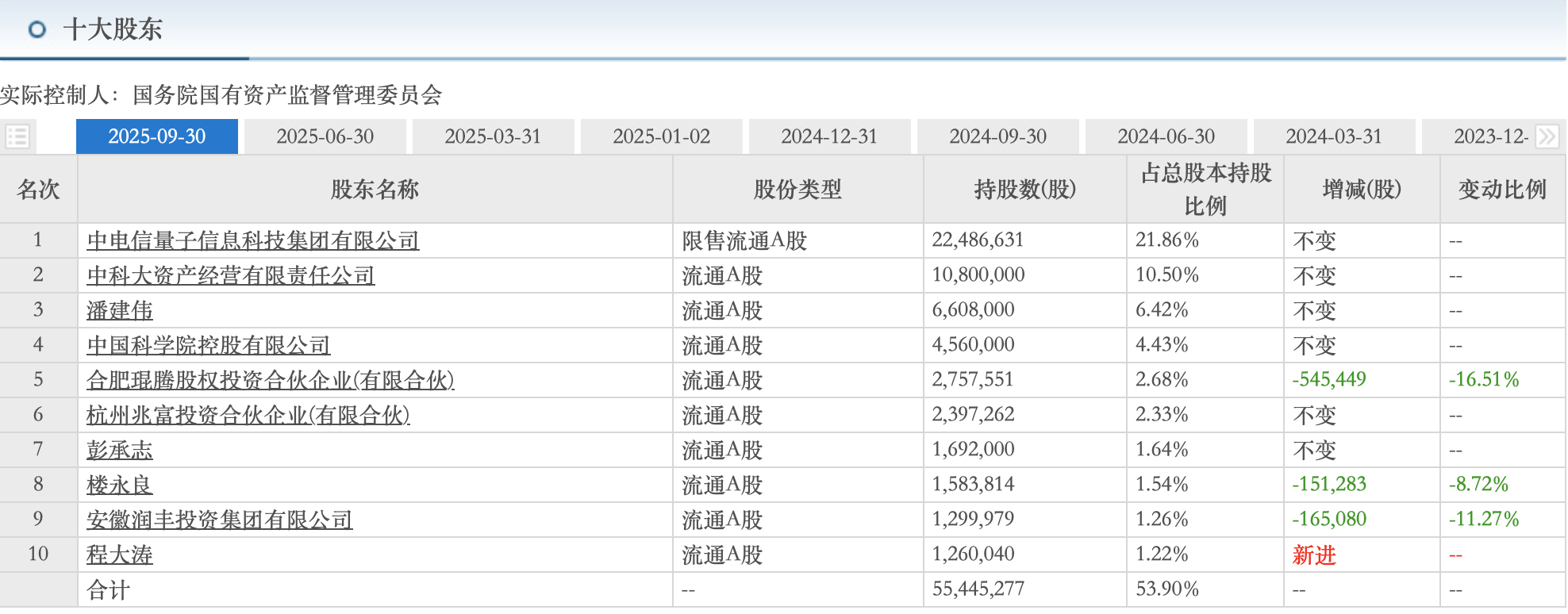The image size is (1568, 614).
Task: Open 合肥琨腾股权投资合伙企业 link
Action: (x=270, y=380)
